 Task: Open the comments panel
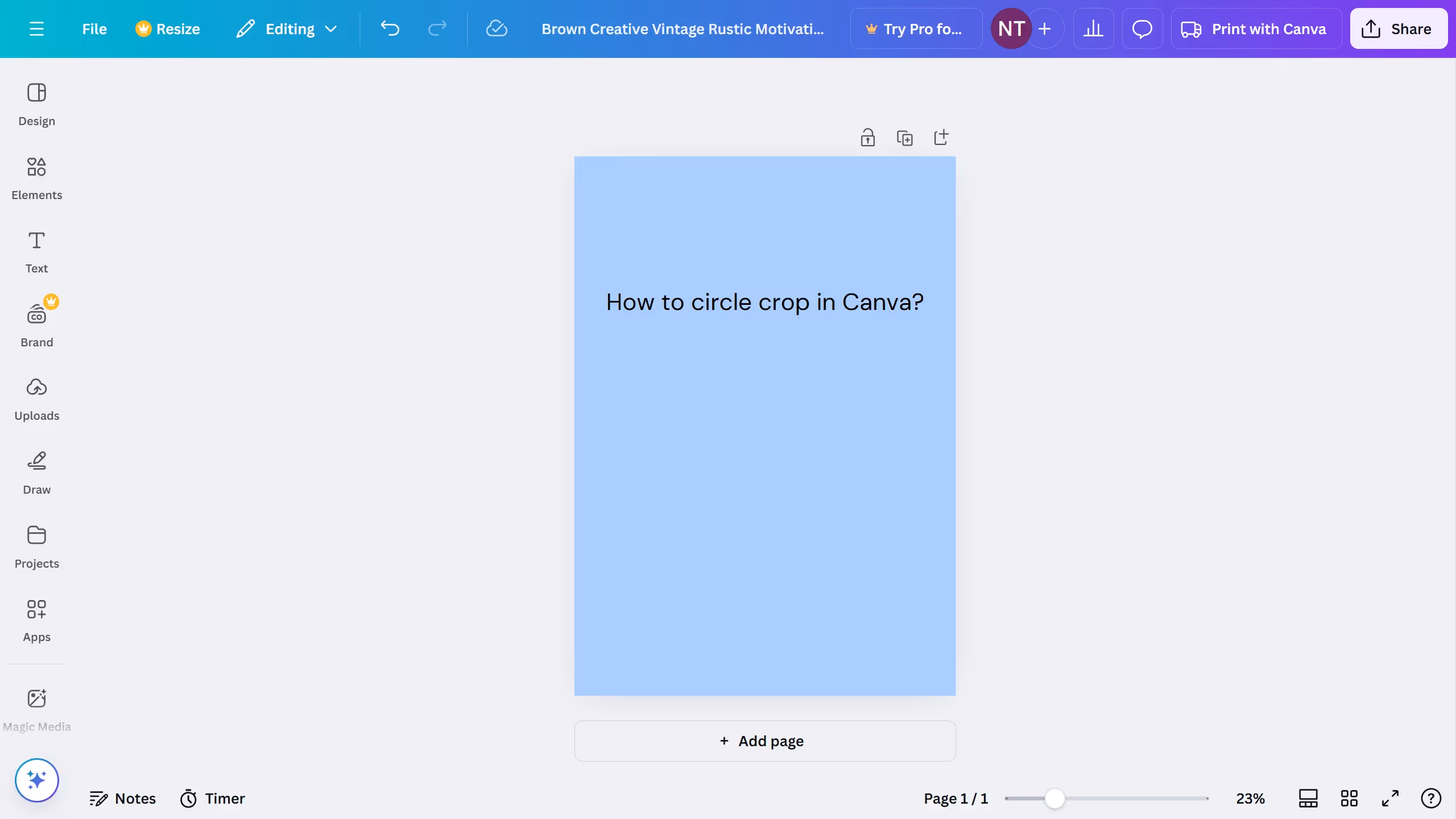1142,28
